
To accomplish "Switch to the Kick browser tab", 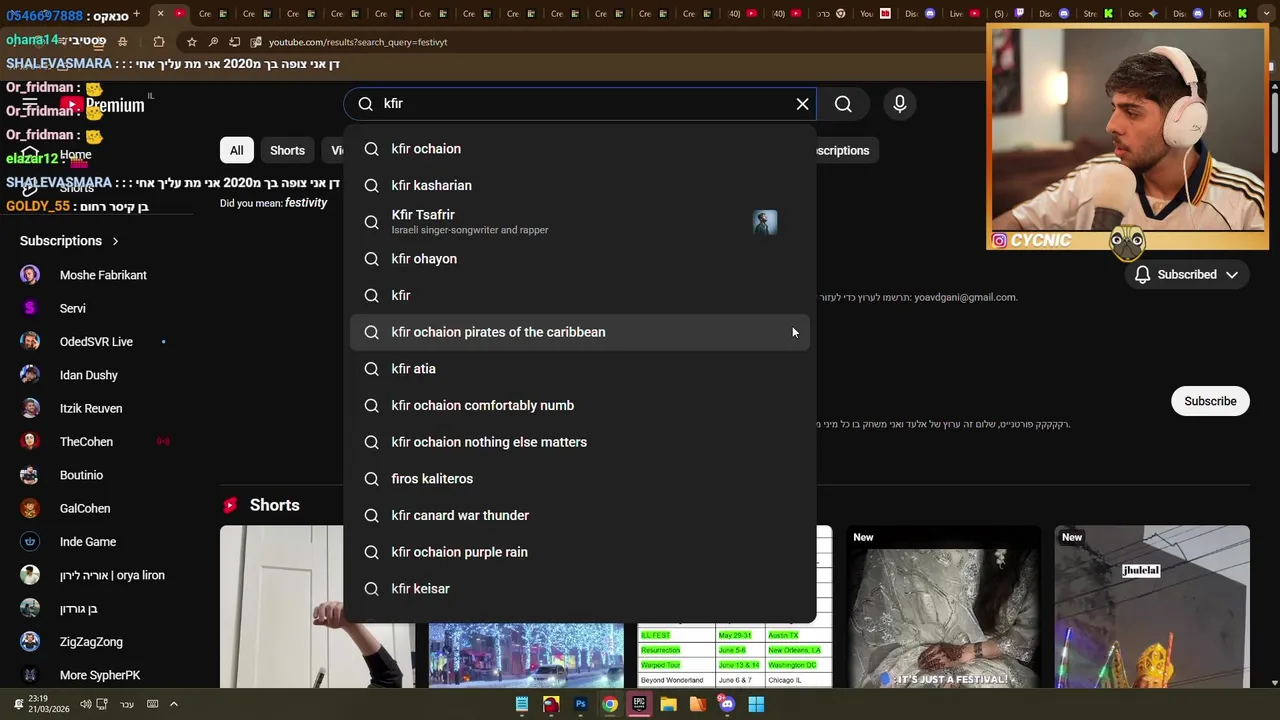I will point(1232,14).
